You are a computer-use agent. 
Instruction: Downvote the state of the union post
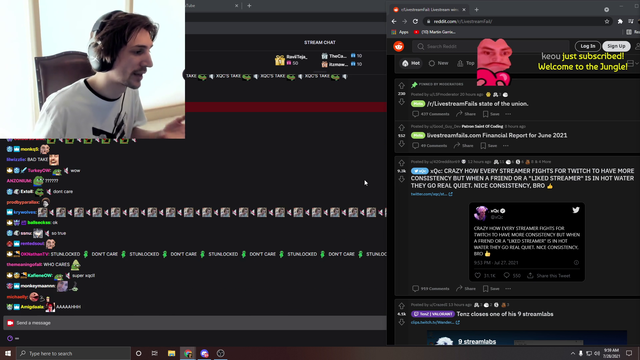[402, 102]
